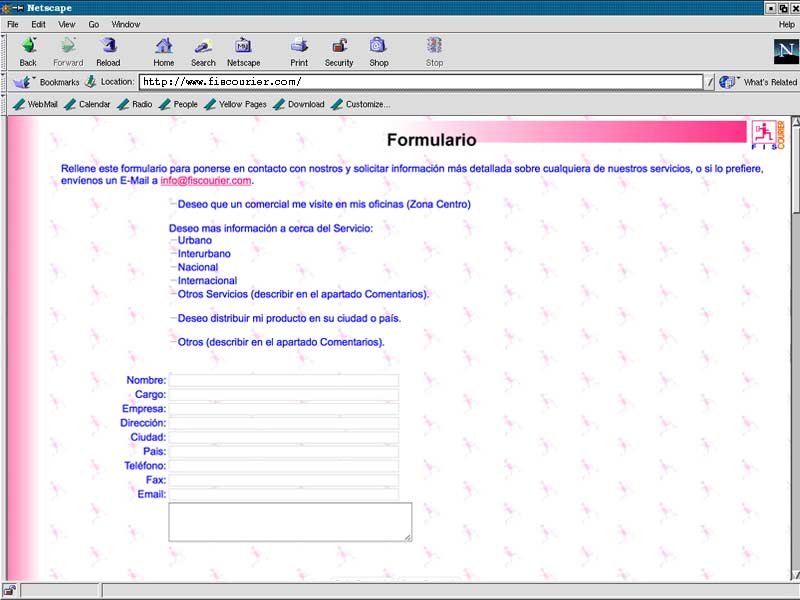Reload the current page

click(x=108, y=52)
